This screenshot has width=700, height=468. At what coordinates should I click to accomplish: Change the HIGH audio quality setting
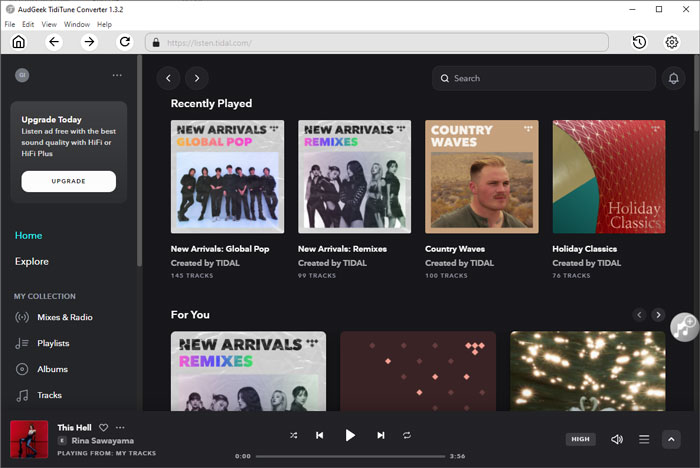click(x=580, y=439)
